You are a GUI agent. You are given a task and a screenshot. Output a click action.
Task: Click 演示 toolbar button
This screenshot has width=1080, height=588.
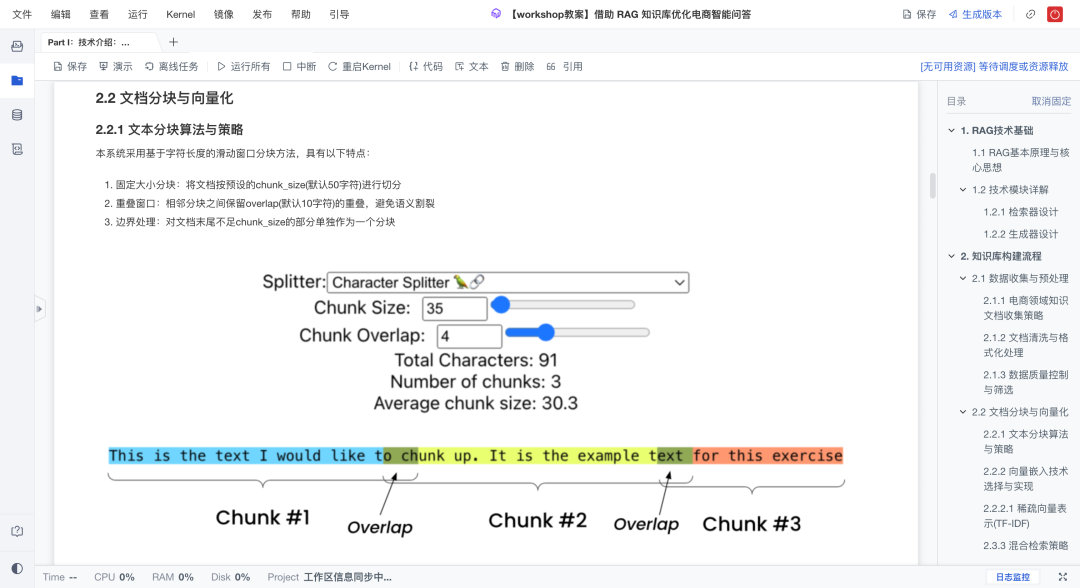[x=116, y=67]
